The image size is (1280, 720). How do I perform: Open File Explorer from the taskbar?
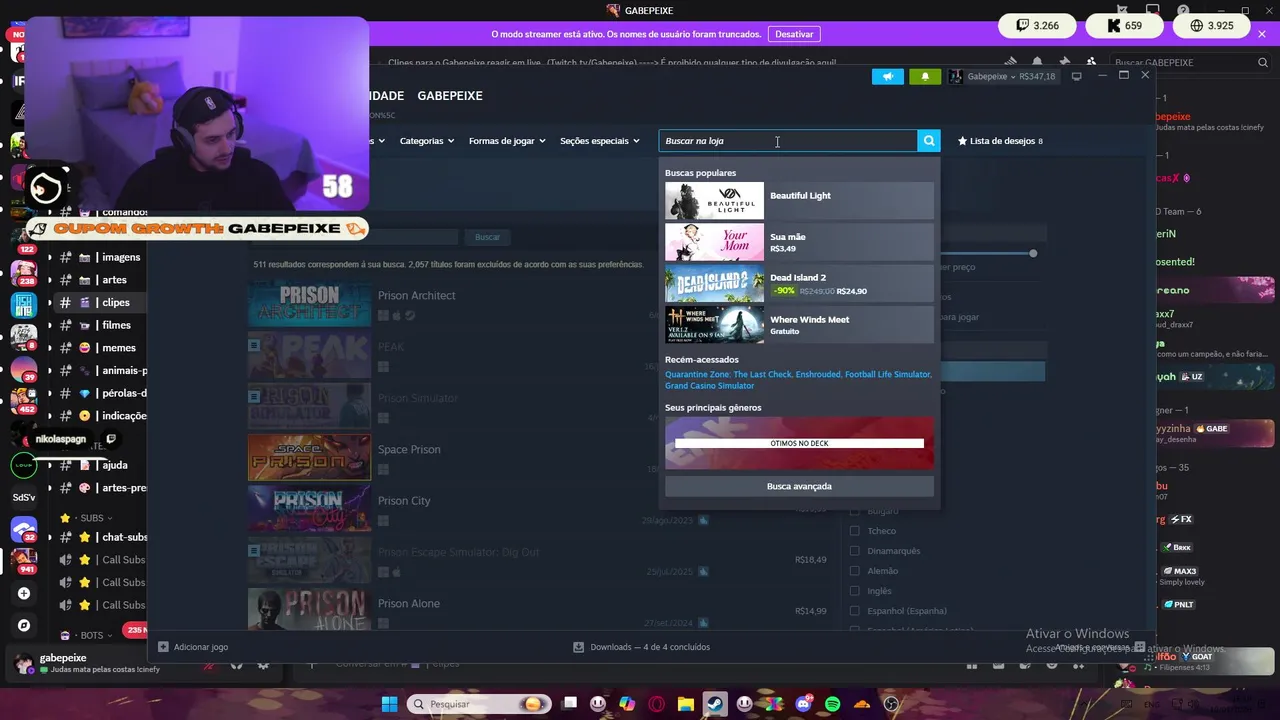coord(686,704)
